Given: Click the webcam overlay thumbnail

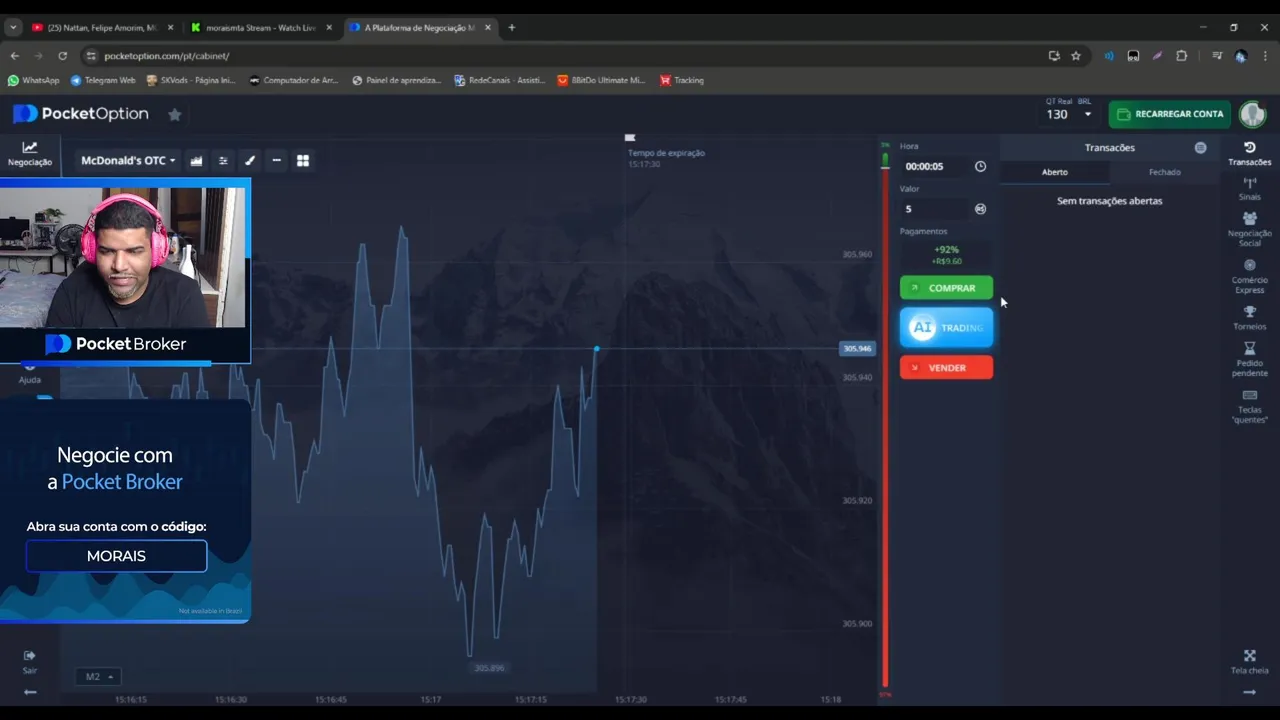Looking at the screenshot, I should [x=123, y=257].
